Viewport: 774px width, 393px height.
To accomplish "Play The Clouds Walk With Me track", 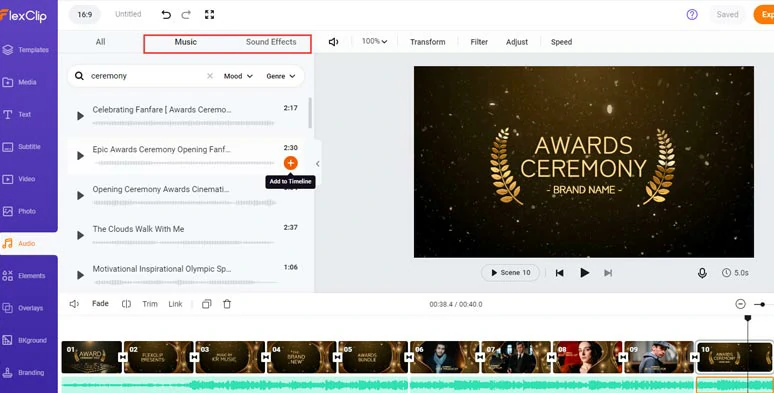I will [80, 236].
